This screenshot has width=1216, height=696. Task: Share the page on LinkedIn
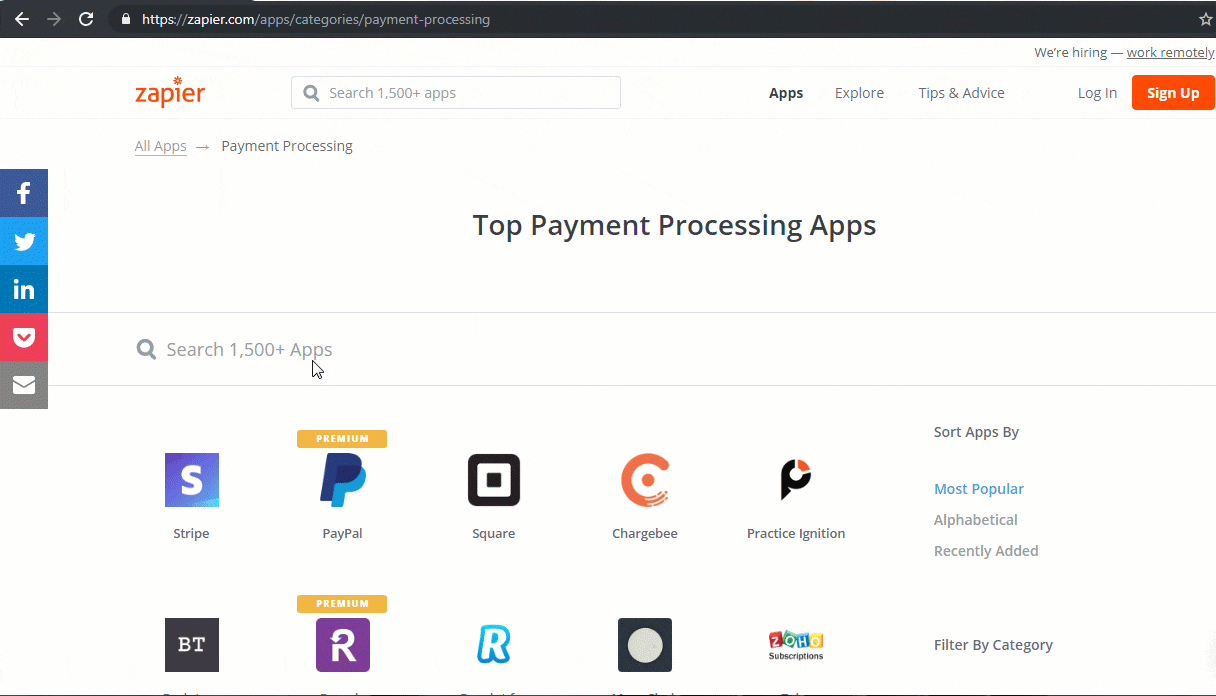click(24, 289)
